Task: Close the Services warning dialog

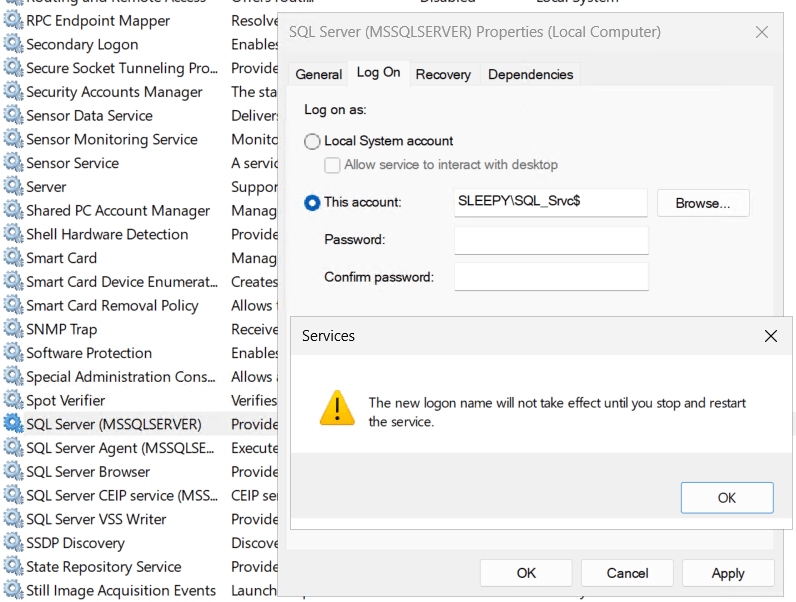Action: coord(770,337)
